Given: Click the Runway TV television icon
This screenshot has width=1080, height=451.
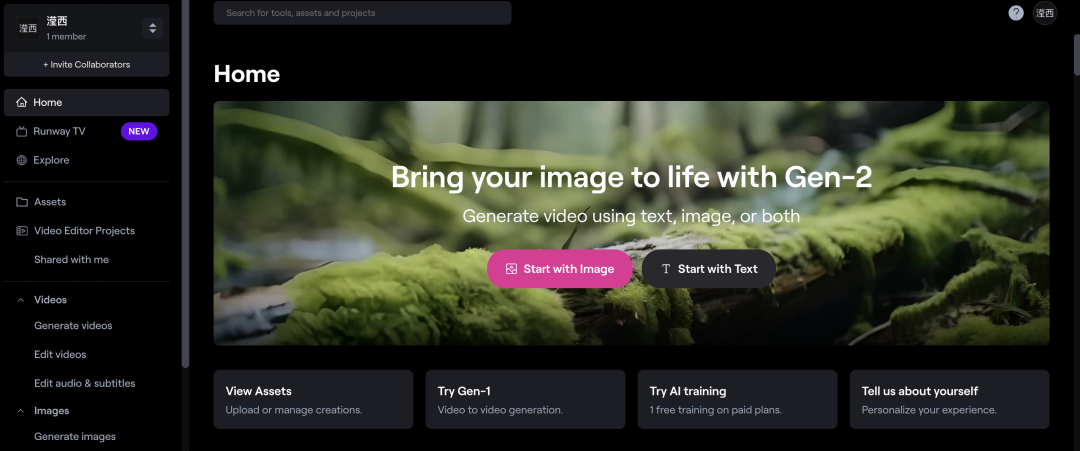Looking at the screenshot, I should 21,132.
